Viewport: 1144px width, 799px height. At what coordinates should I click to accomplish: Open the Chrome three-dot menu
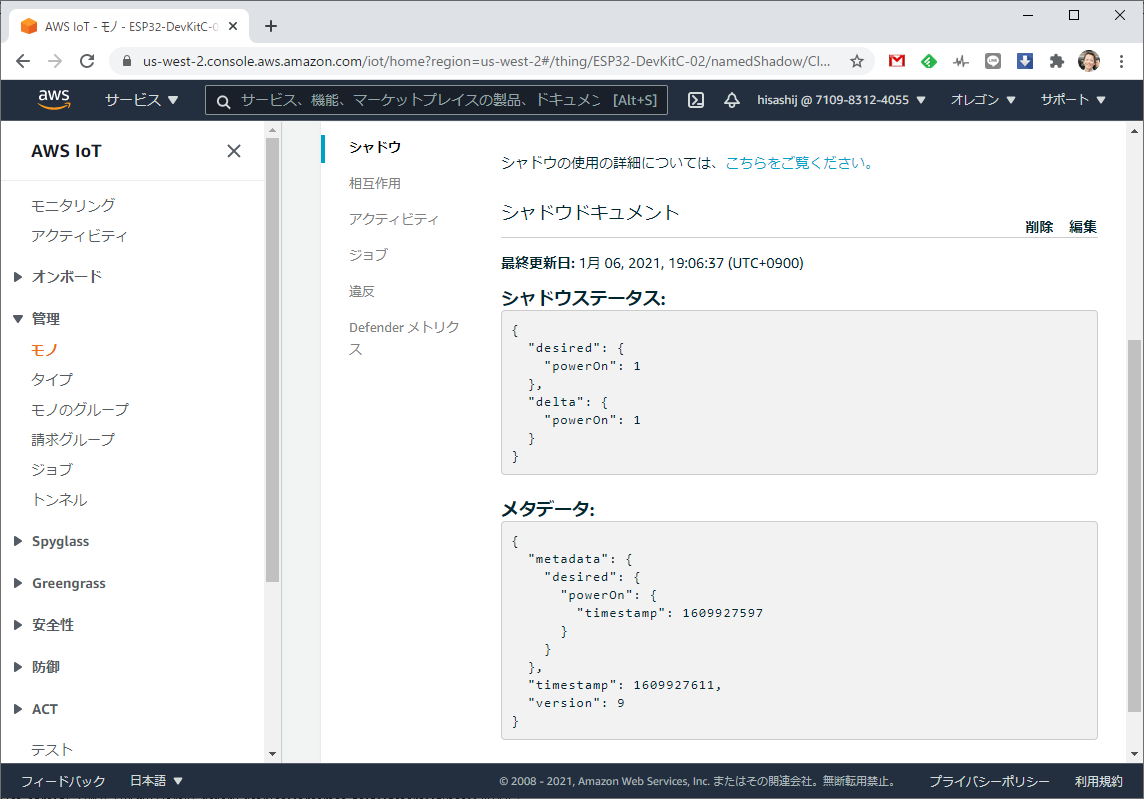coord(1121,61)
